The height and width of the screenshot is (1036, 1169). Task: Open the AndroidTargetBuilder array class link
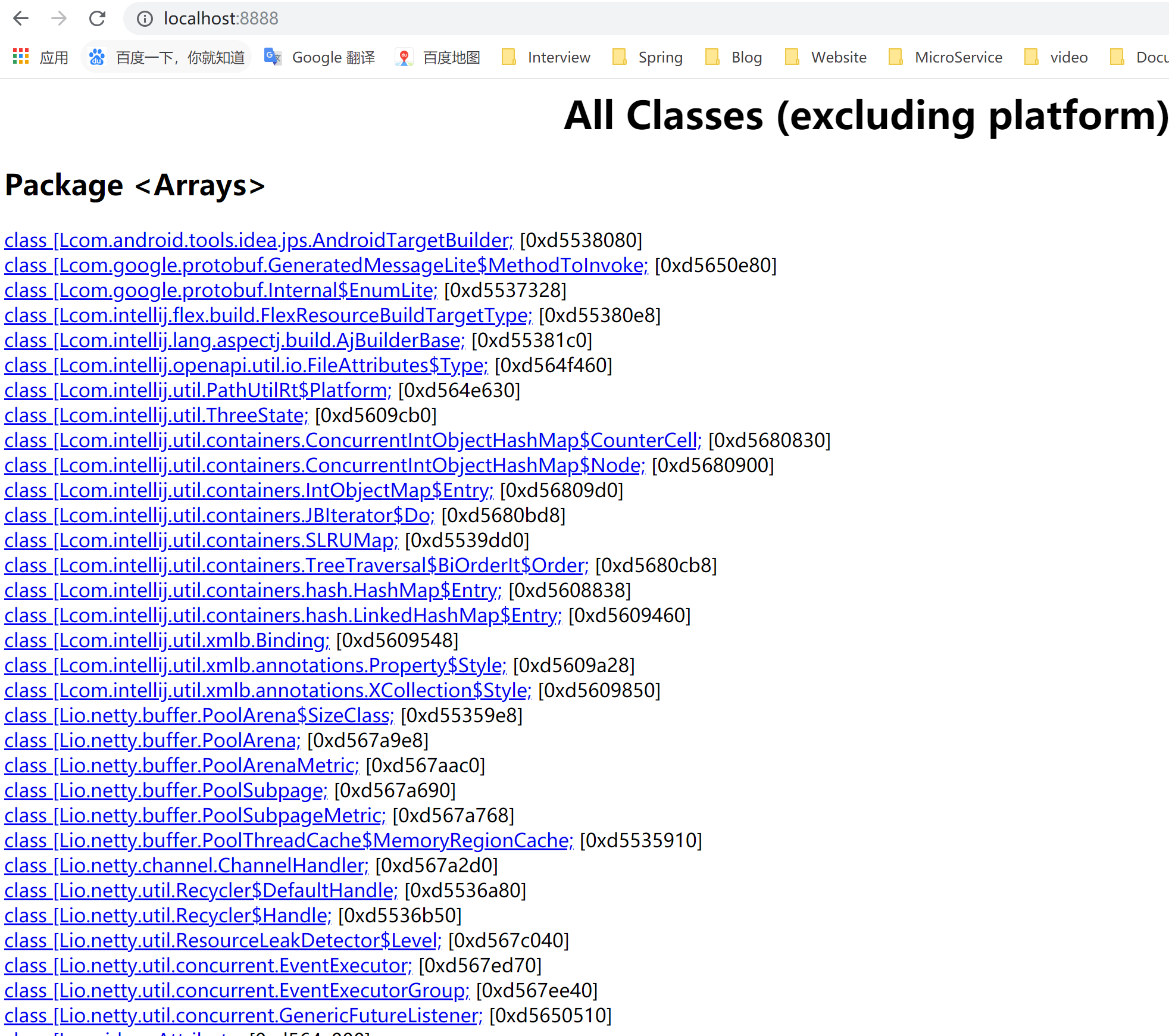pyautogui.click(x=258, y=241)
